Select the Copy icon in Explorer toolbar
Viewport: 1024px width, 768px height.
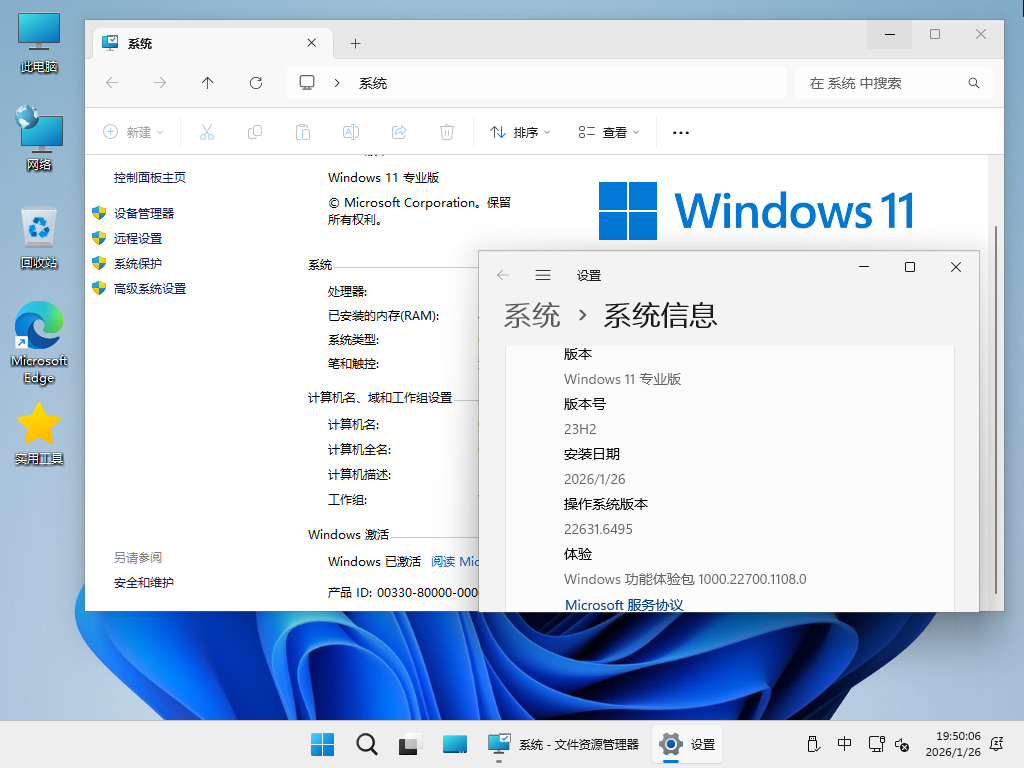coord(255,131)
